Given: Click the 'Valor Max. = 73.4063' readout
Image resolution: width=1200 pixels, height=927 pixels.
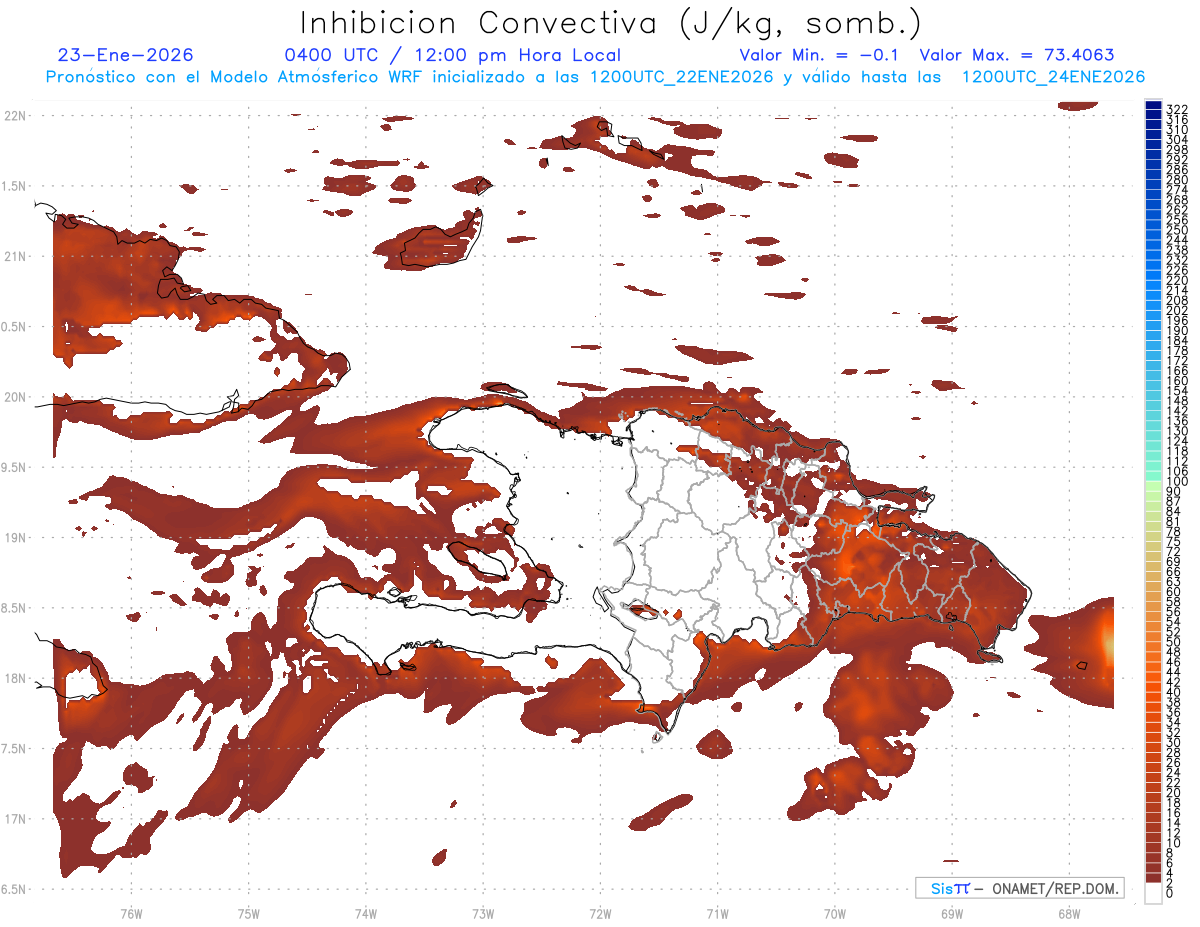Looking at the screenshot, I should 1017,55.
